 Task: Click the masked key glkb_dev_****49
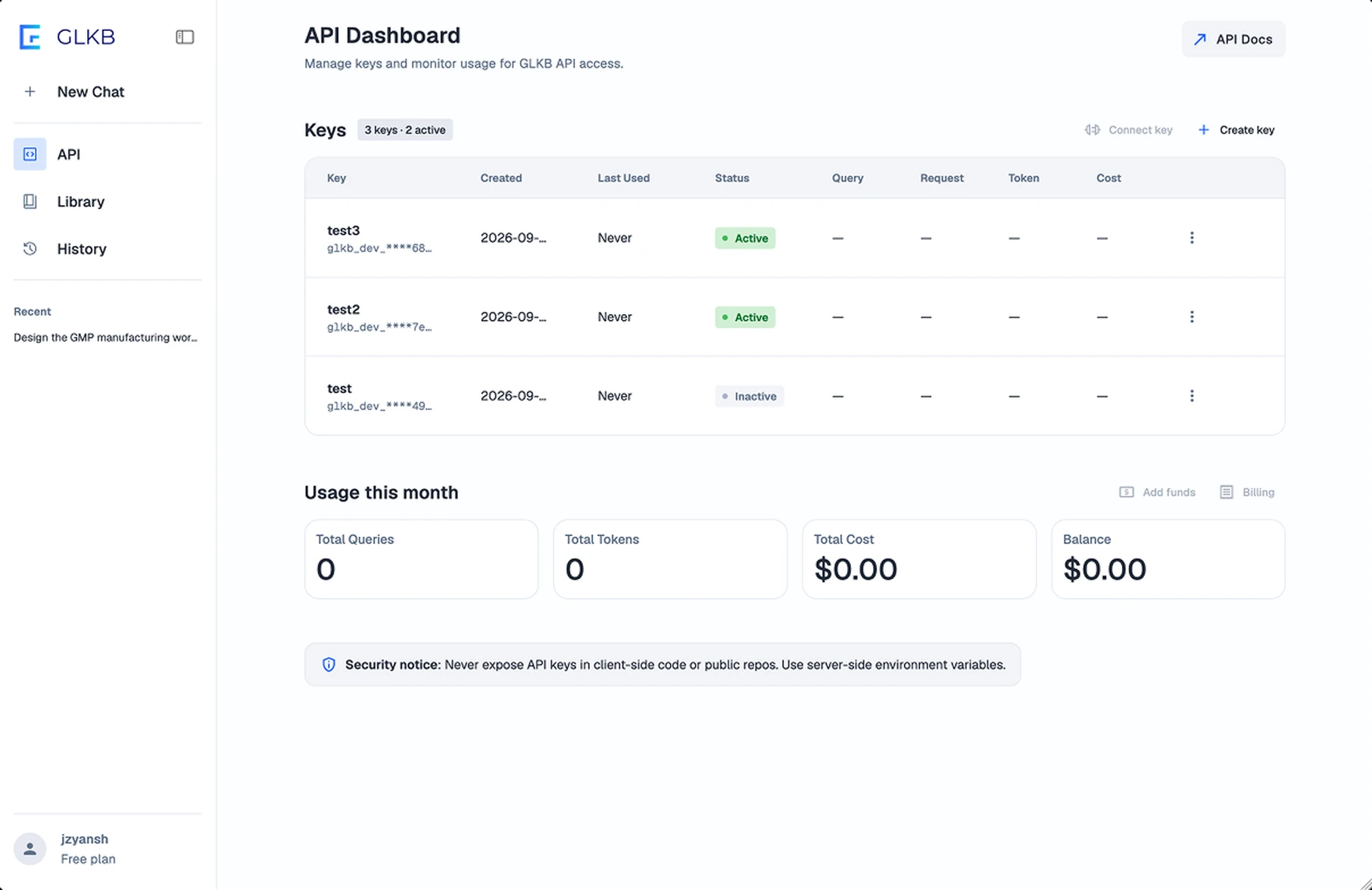click(379, 406)
